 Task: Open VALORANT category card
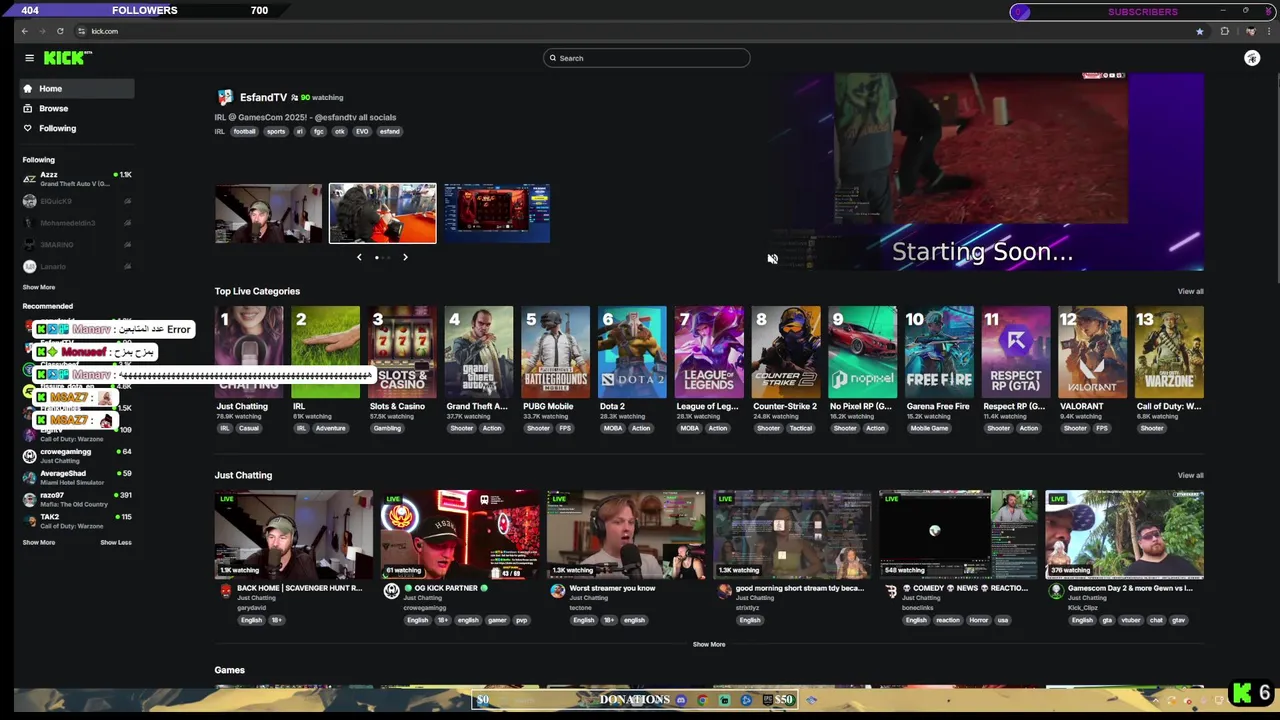click(1092, 352)
